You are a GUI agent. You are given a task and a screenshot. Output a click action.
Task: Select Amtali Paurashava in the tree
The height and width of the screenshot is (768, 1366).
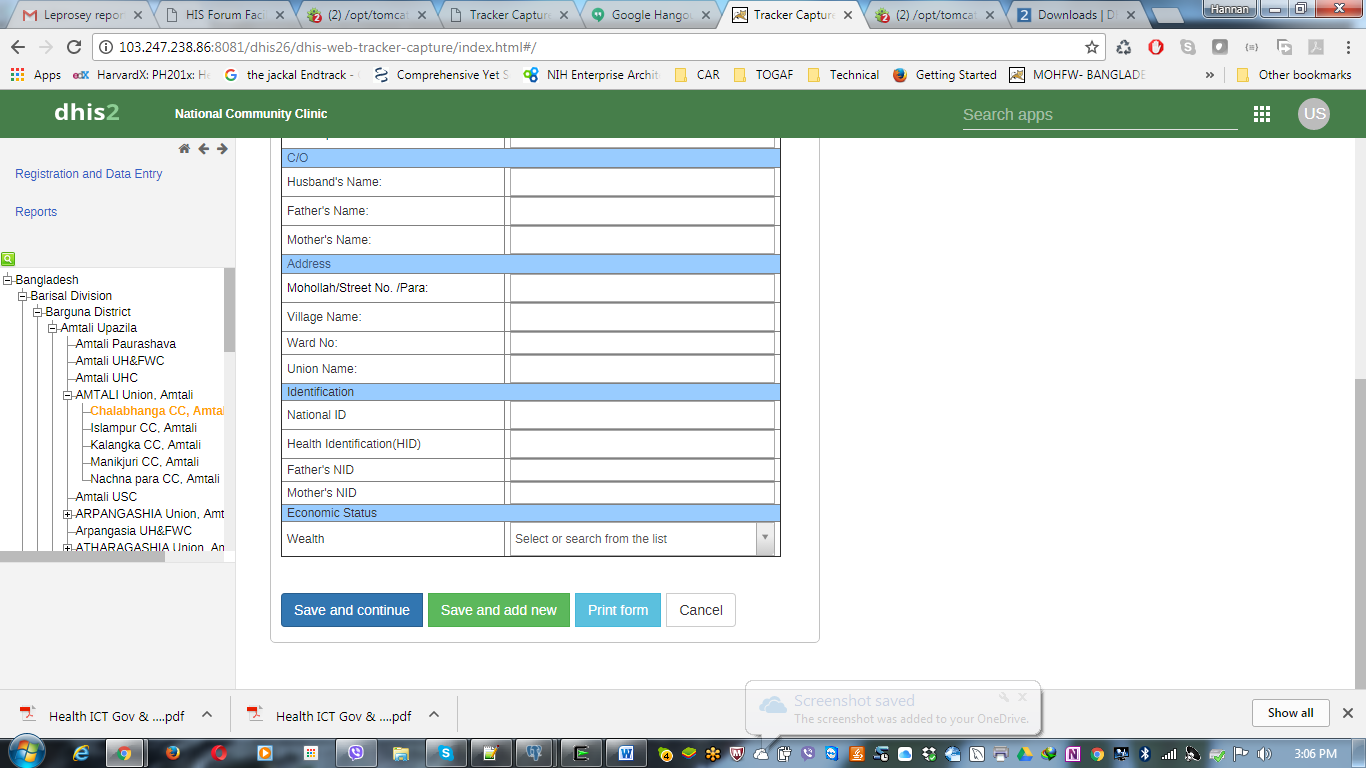coord(126,344)
